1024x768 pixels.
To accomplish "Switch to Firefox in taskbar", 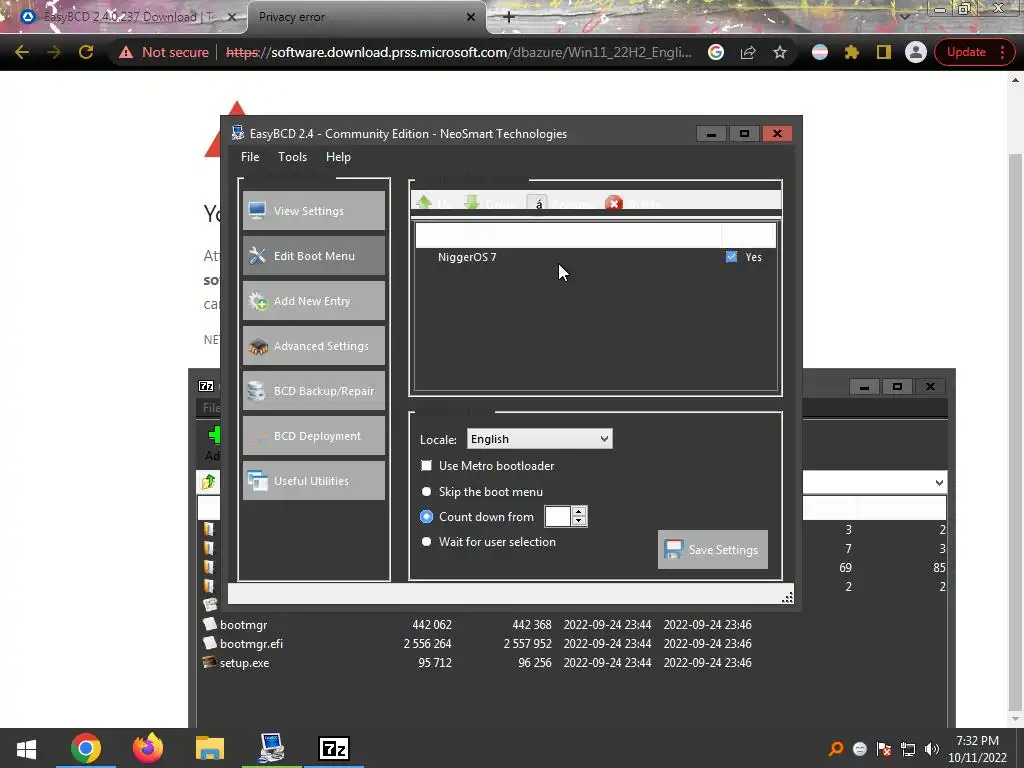I will coord(148,748).
